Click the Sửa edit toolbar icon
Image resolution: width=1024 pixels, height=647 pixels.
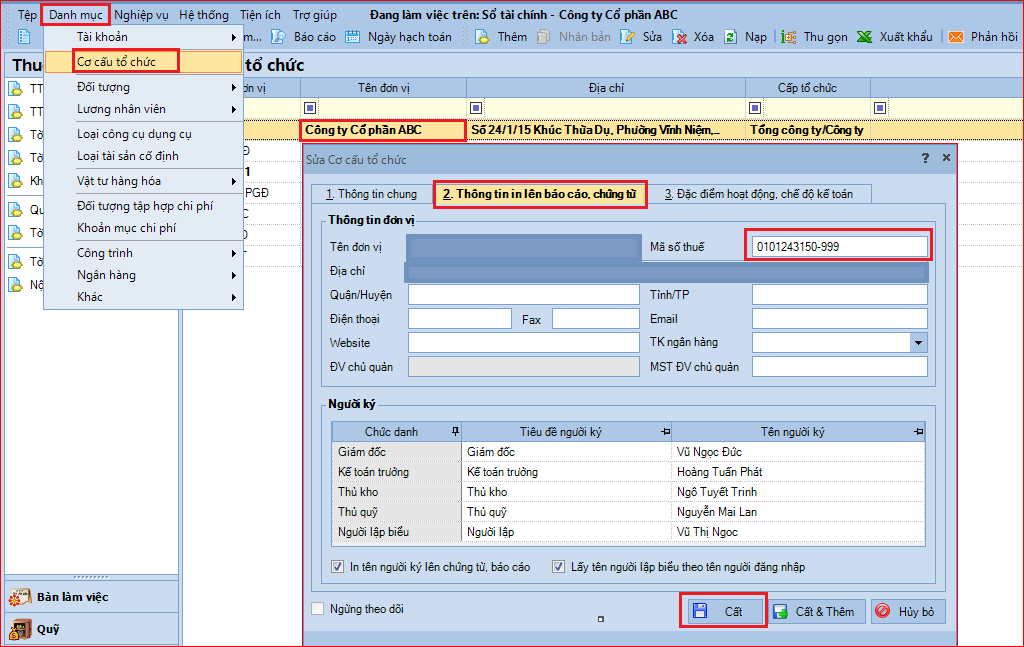[628, 37]
